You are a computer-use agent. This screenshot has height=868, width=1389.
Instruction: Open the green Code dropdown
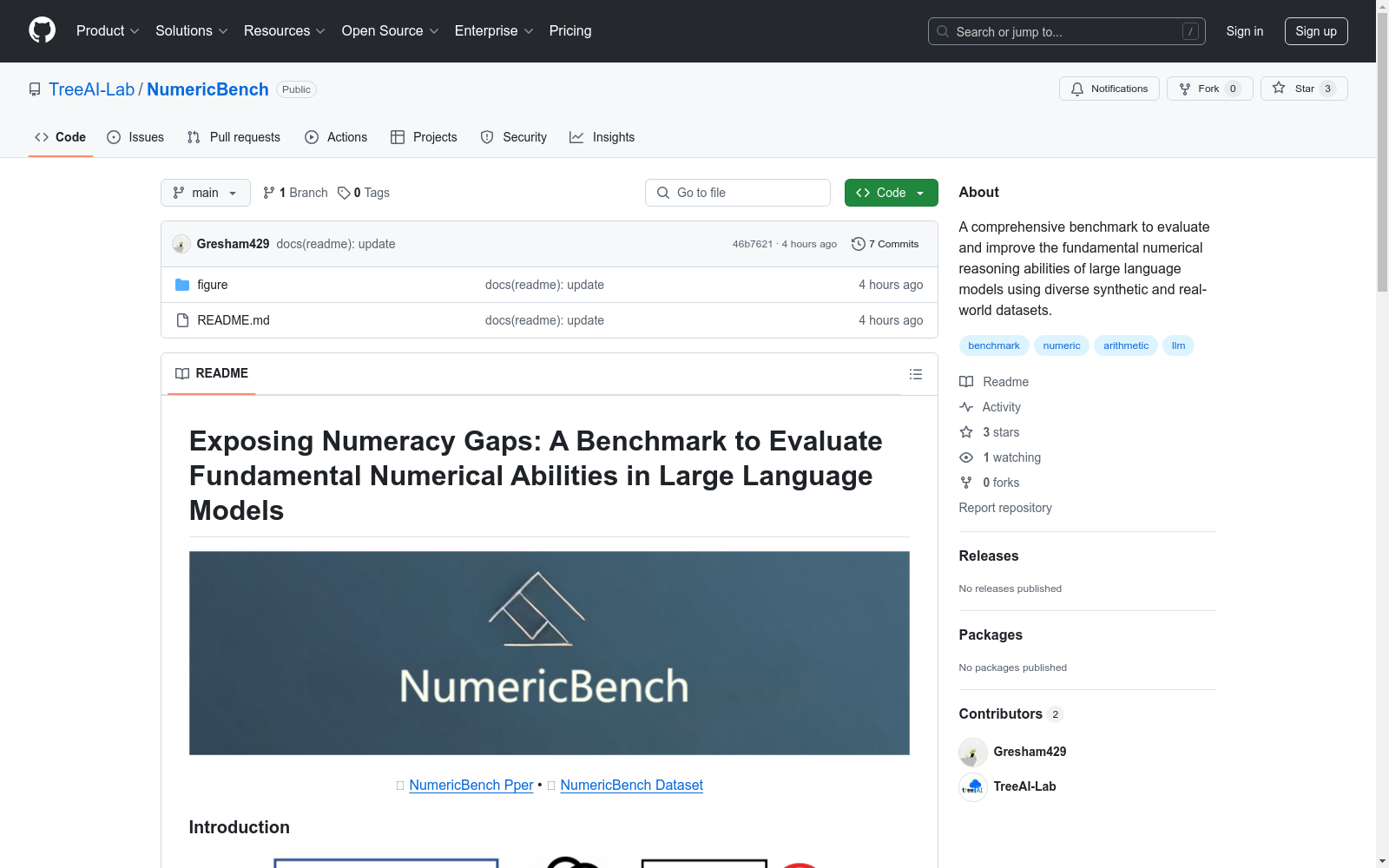coord(891,193)
